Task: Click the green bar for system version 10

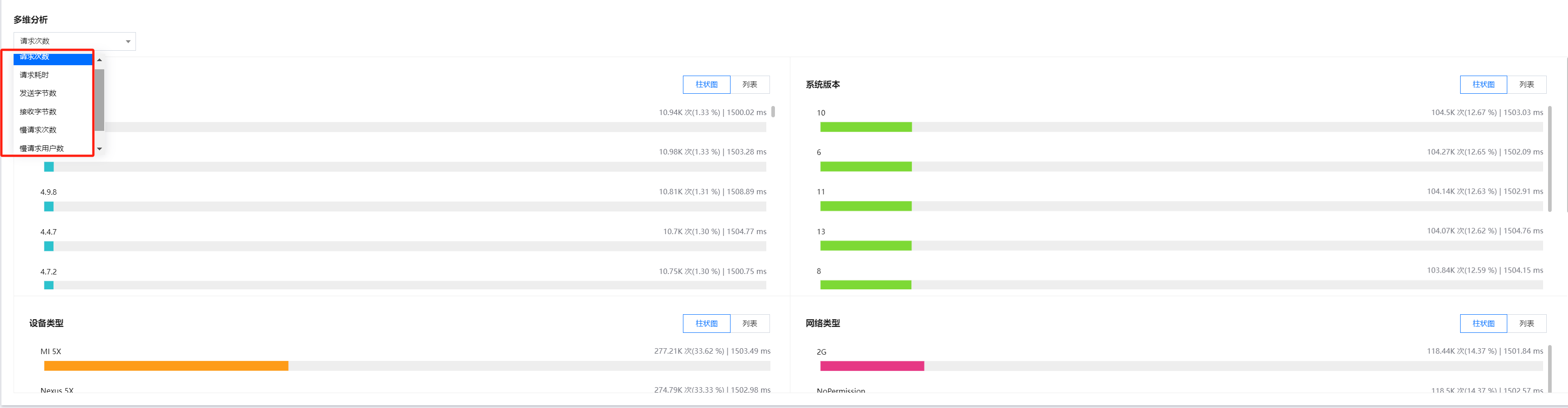Action: click(x=866, y=127)
